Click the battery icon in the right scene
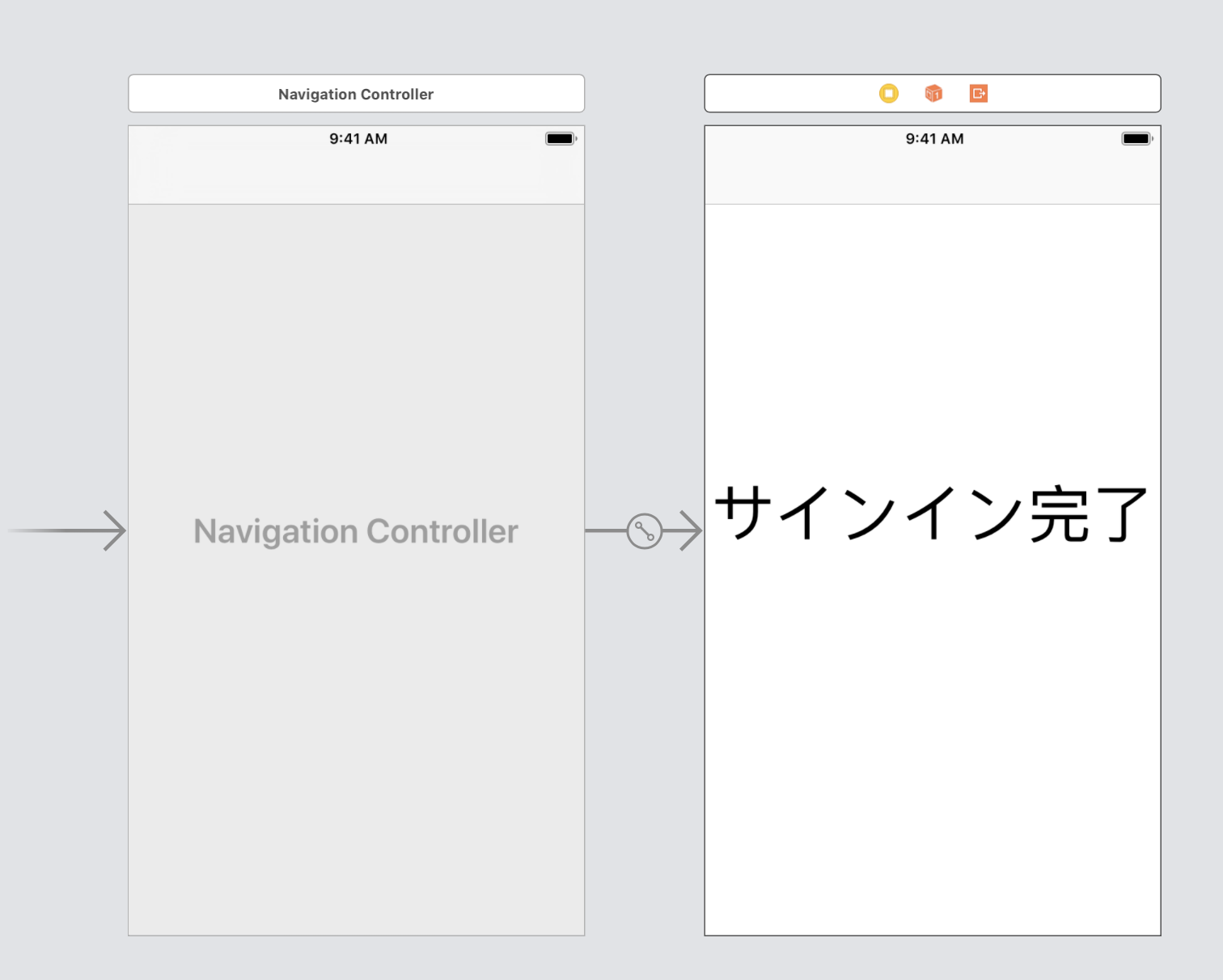This screenshot has height=980, width=1223. 1136,137
